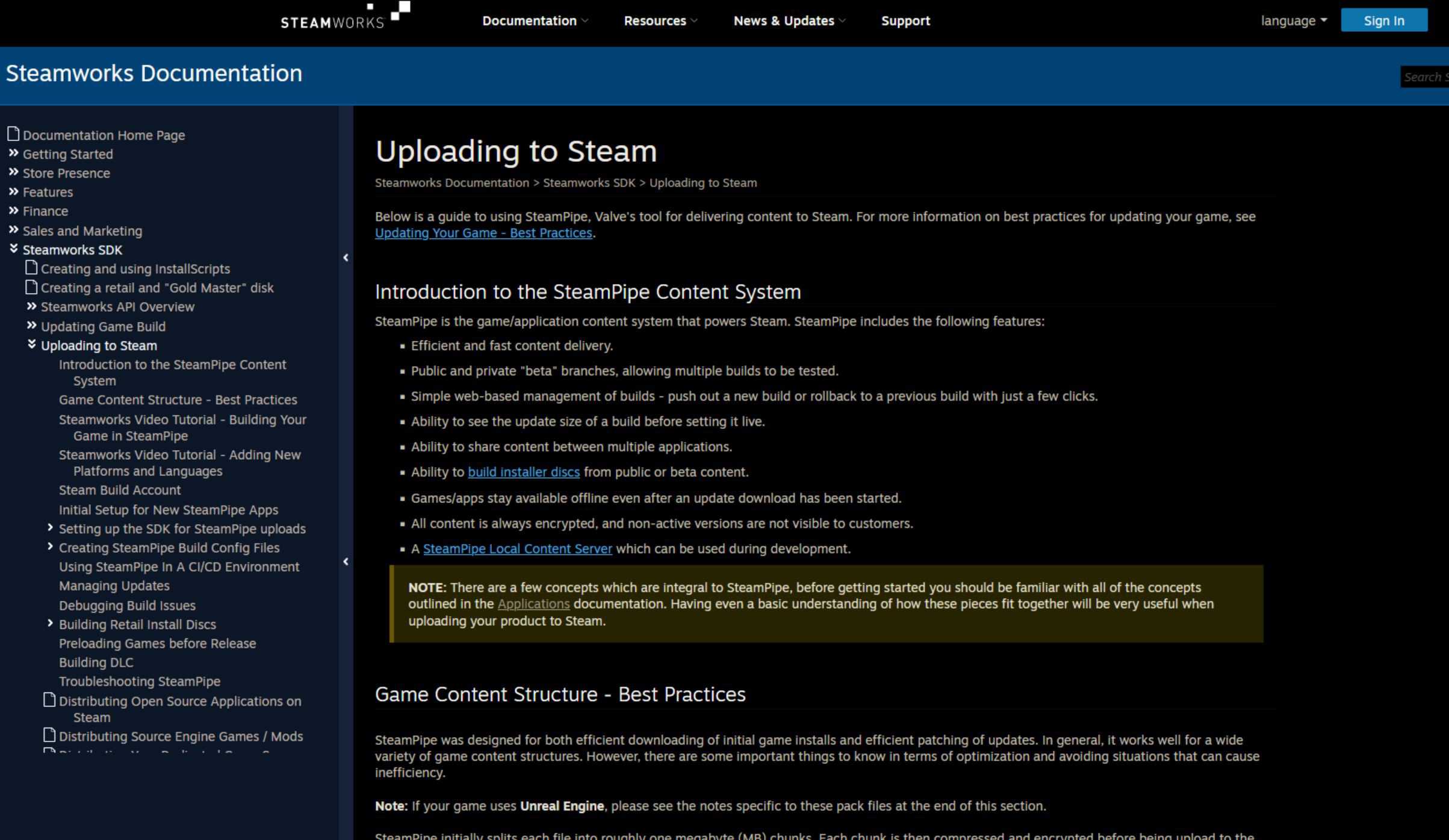This screenshot has width=1449, height=840.
Task: Select Debugging Build Issues in the sidebar
Action: (x=127, y=606)
